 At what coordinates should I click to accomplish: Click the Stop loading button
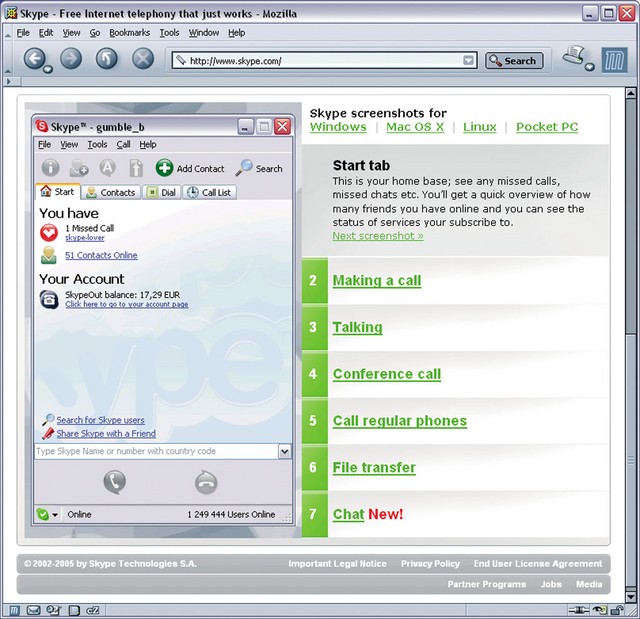[x=143, y=58]
